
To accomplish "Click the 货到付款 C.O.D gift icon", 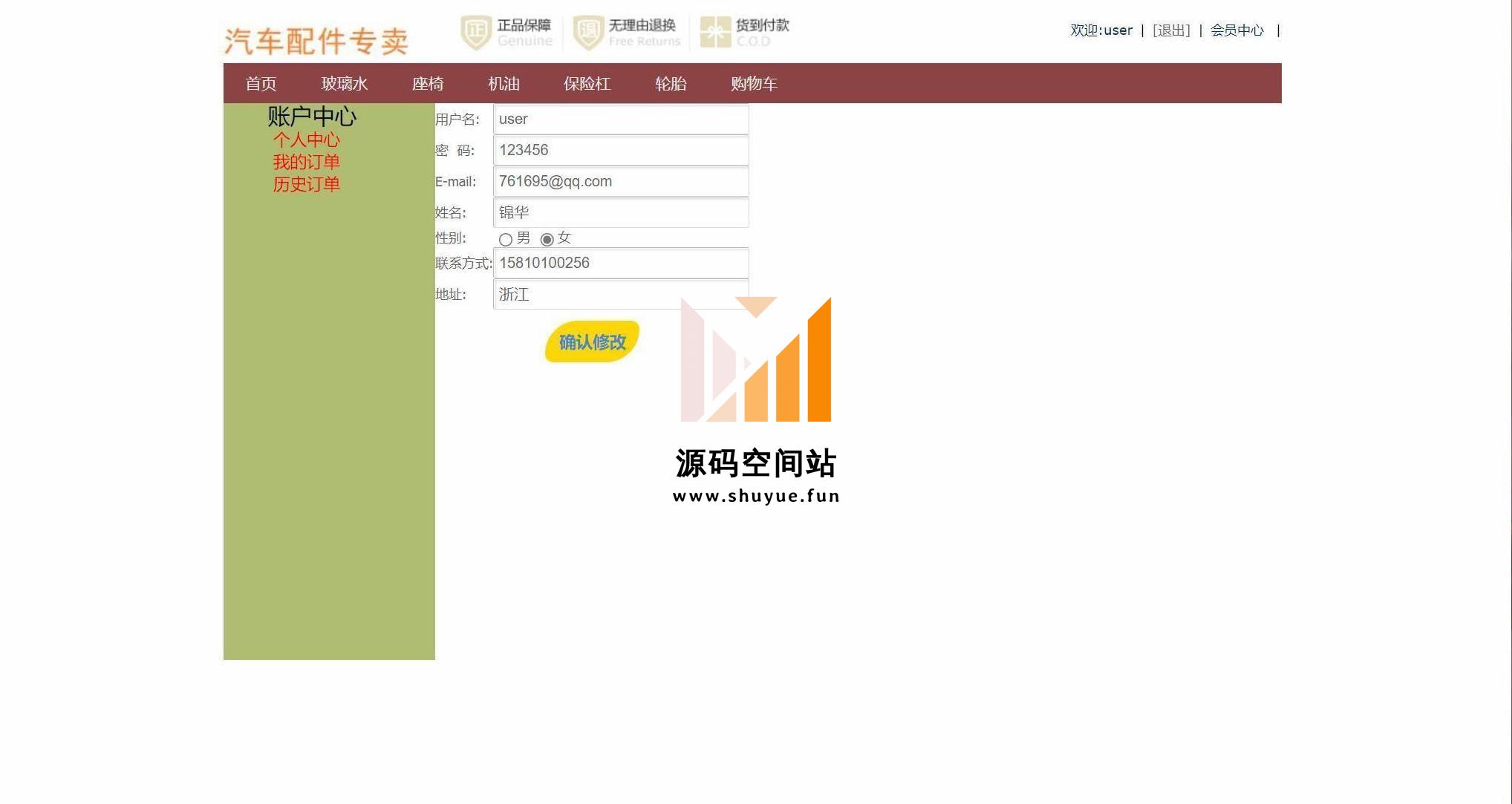I will click(715, 32).
